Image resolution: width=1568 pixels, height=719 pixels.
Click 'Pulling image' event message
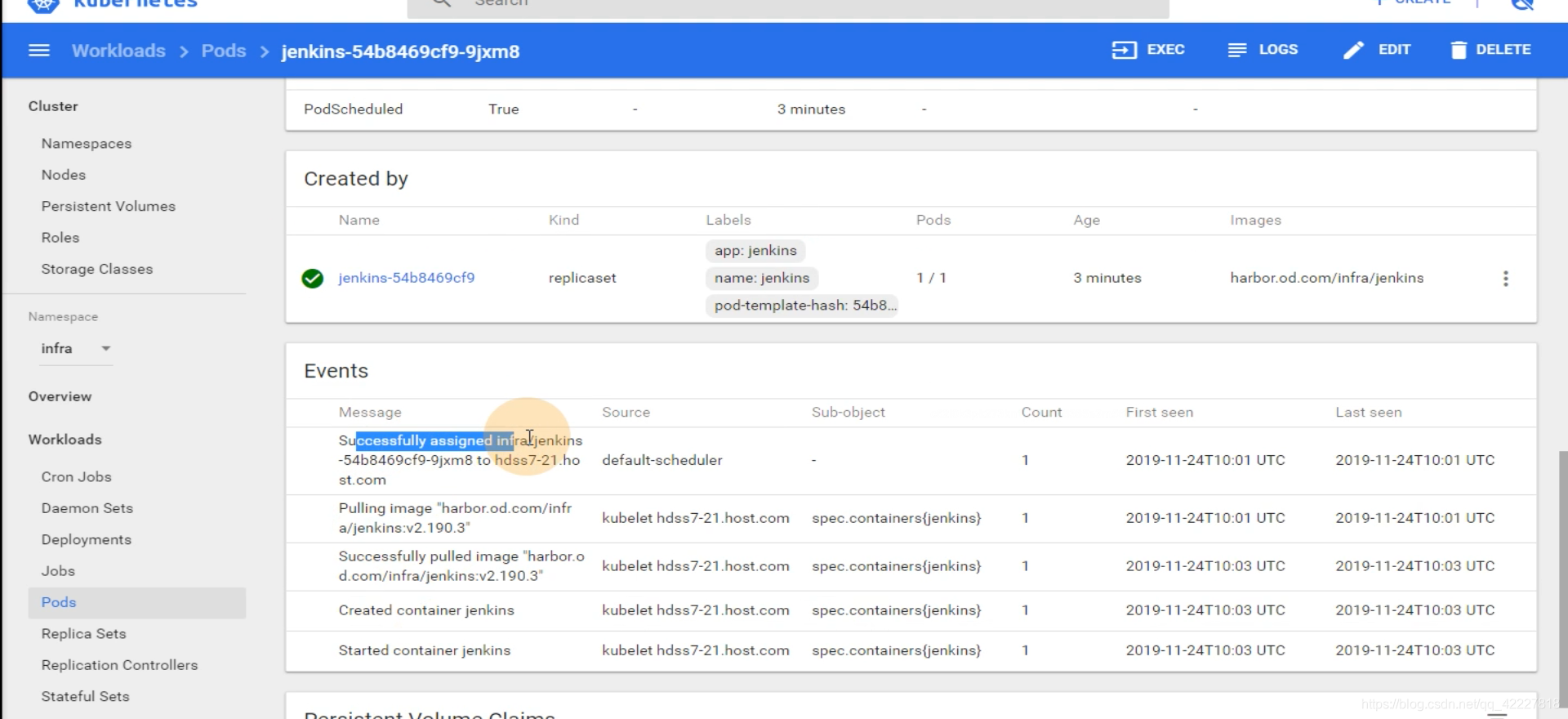click(456, 518)
